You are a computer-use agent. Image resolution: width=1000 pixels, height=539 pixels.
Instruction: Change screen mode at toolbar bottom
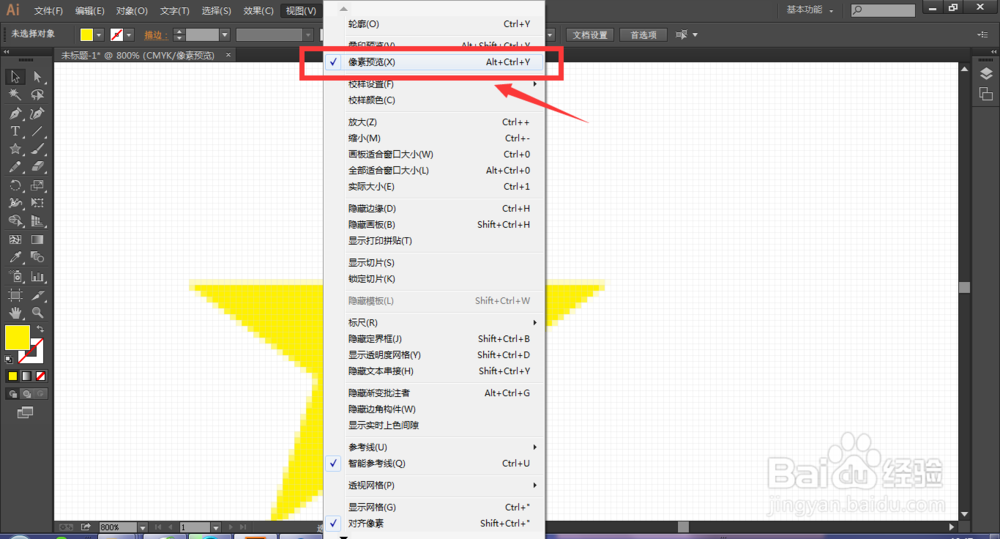[25, 413]
